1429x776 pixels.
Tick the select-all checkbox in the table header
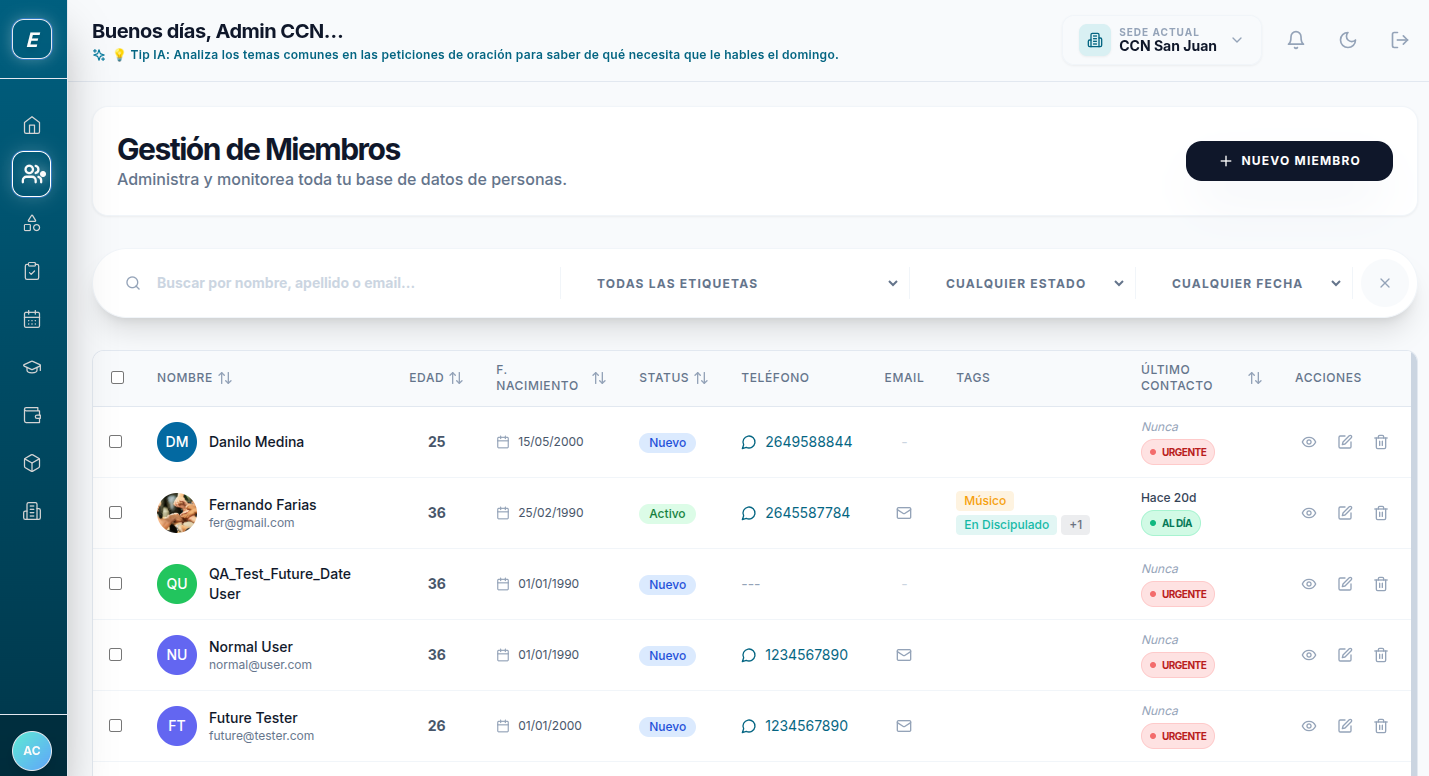coord(118,377)
